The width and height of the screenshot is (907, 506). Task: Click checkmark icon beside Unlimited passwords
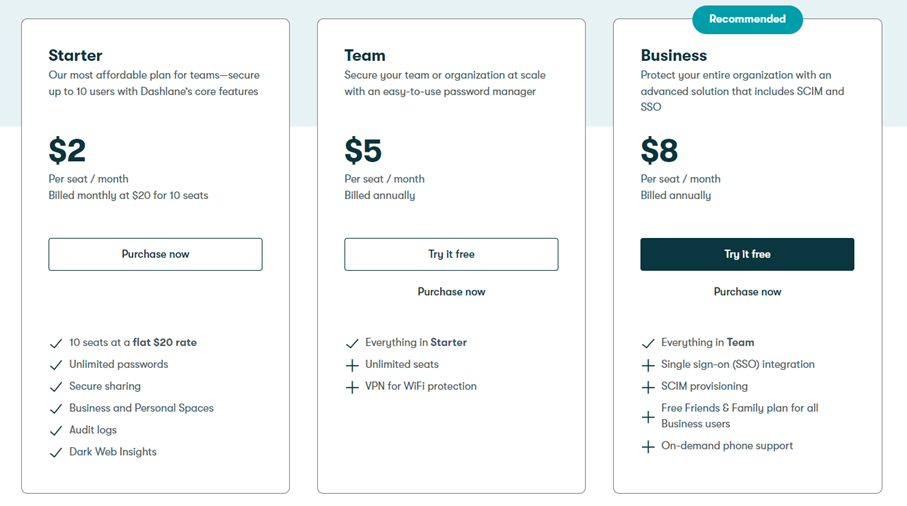[x=56, y=365]
